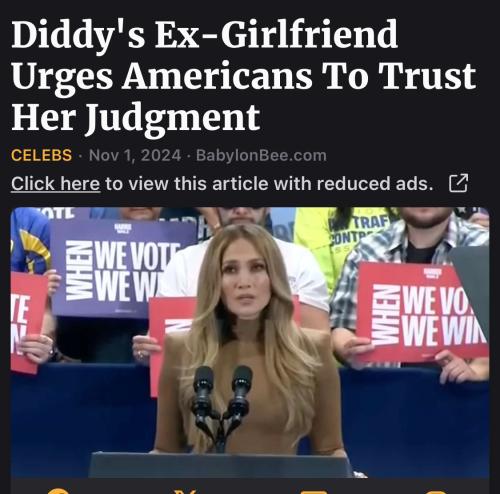Screen dimensions: 500x494
Task: Click the 'Click here' reduced ads link
Action: (x=56, y=184)
